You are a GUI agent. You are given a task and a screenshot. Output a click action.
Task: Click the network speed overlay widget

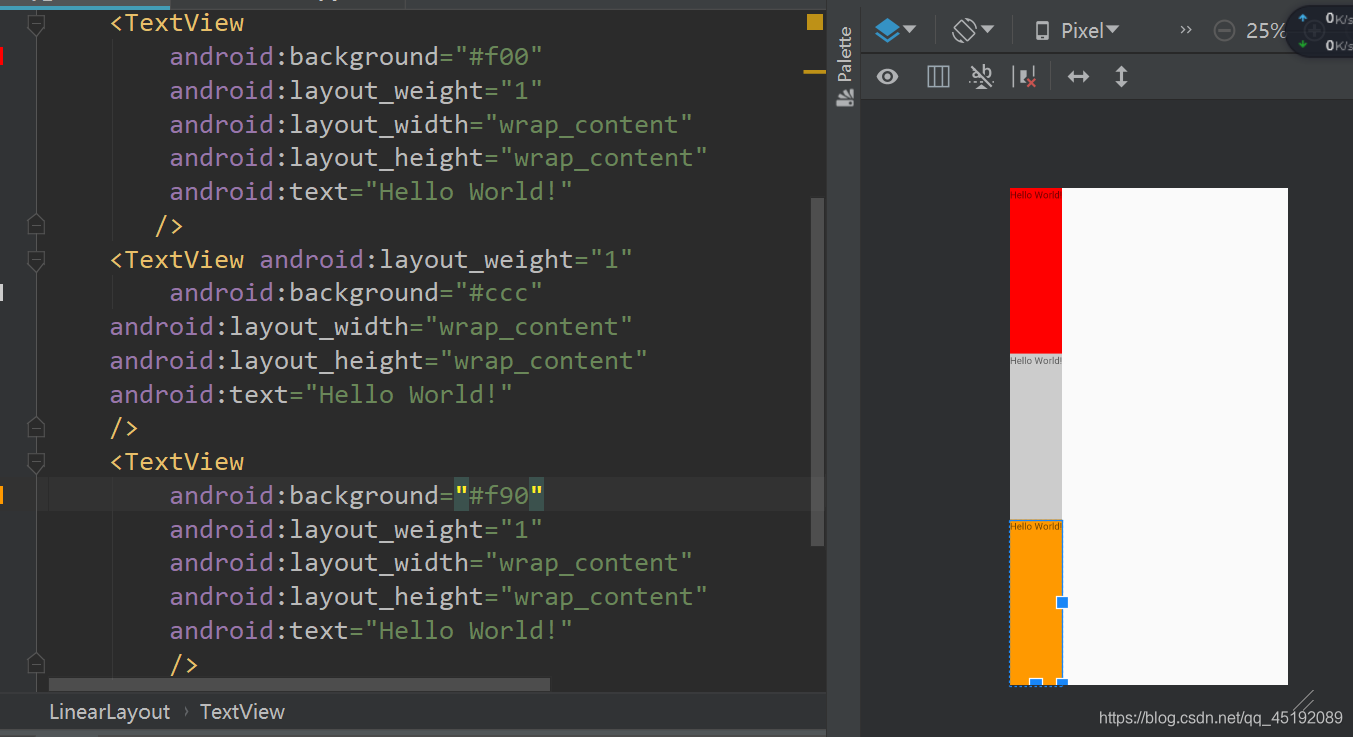coord(1319,31)
